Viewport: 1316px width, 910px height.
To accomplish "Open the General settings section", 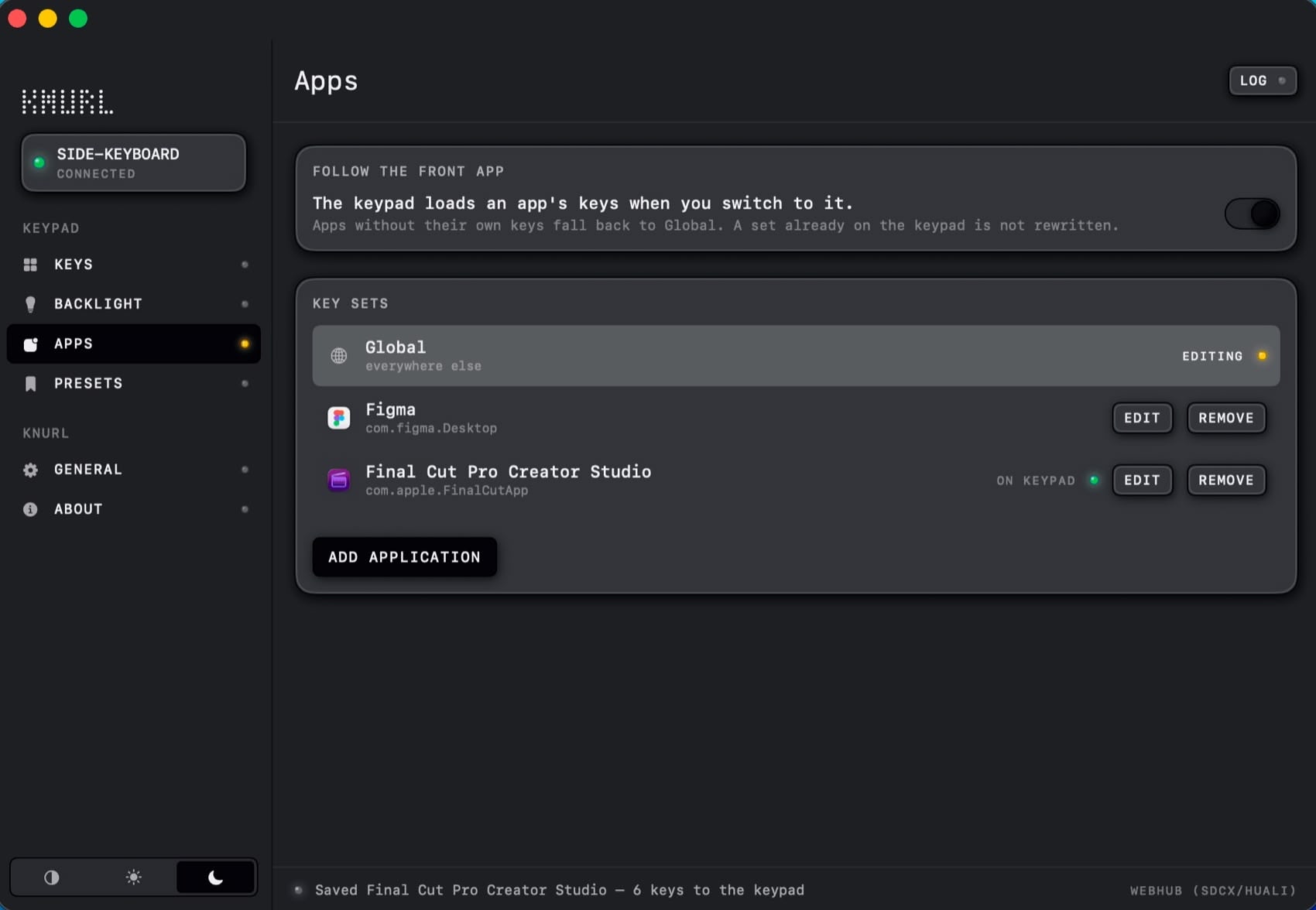I will pyautogui.click(x=134, y=470).
